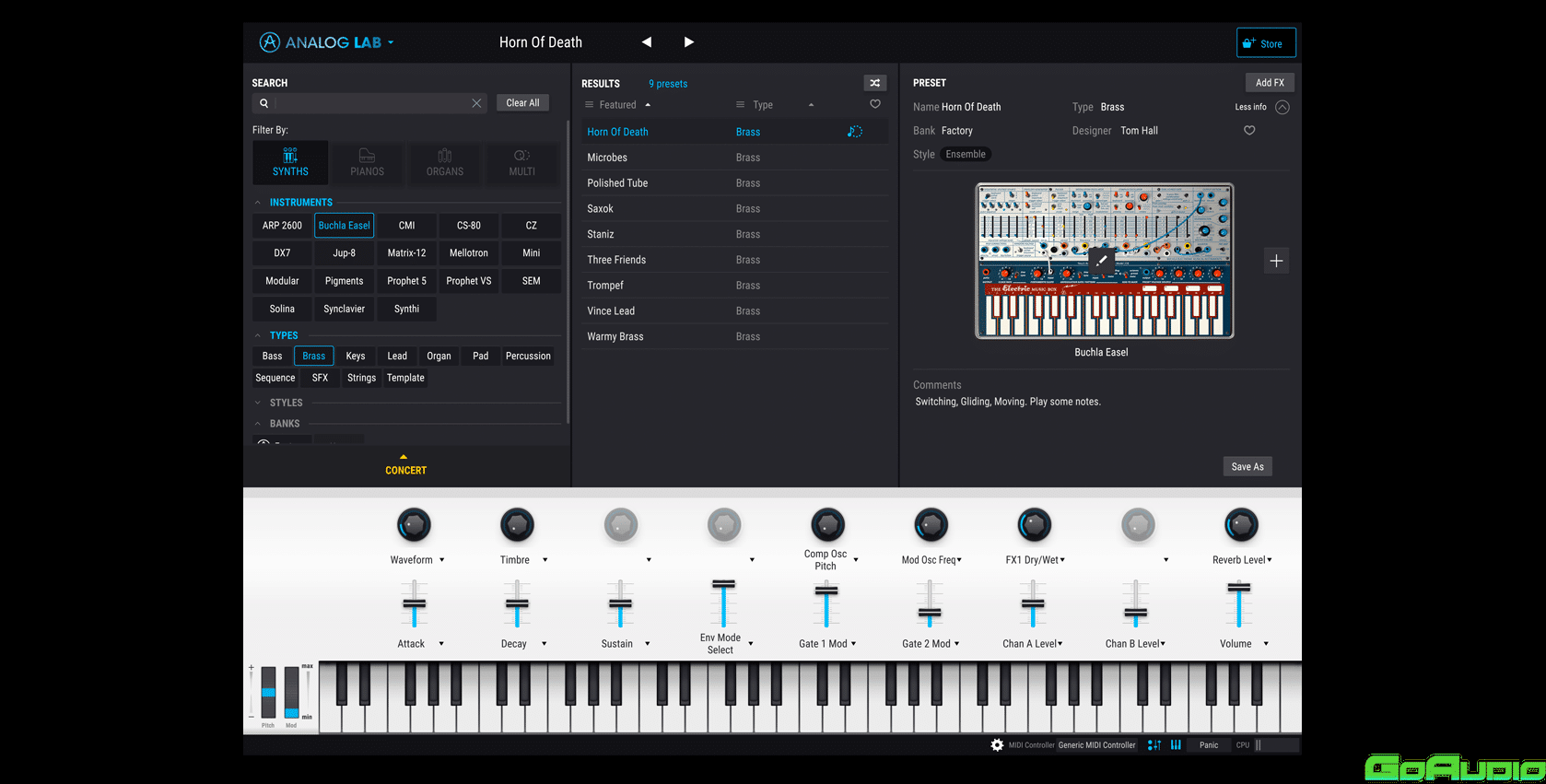The width and height of the screenshot is (1546, 784).
Task: Click the Comp Osc Pitch knob
Action: [x=827, y=525]
